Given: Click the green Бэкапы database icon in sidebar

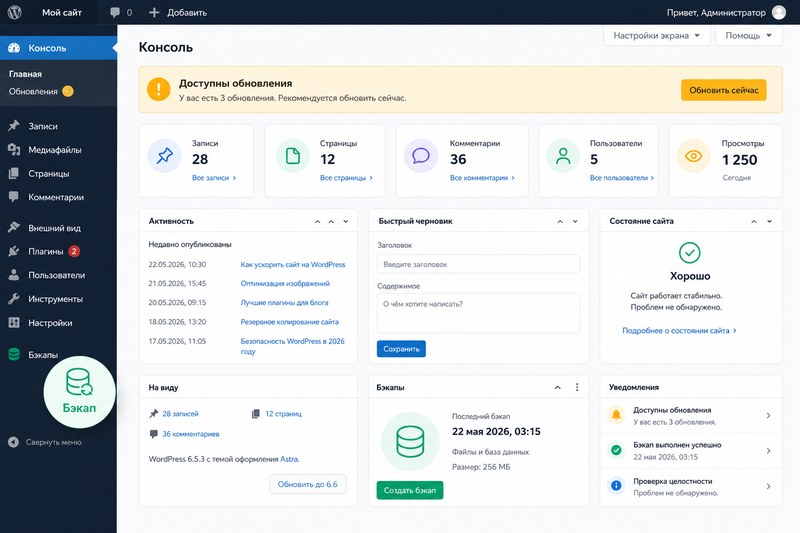Looking at the screenshot, I should point(14,354).
